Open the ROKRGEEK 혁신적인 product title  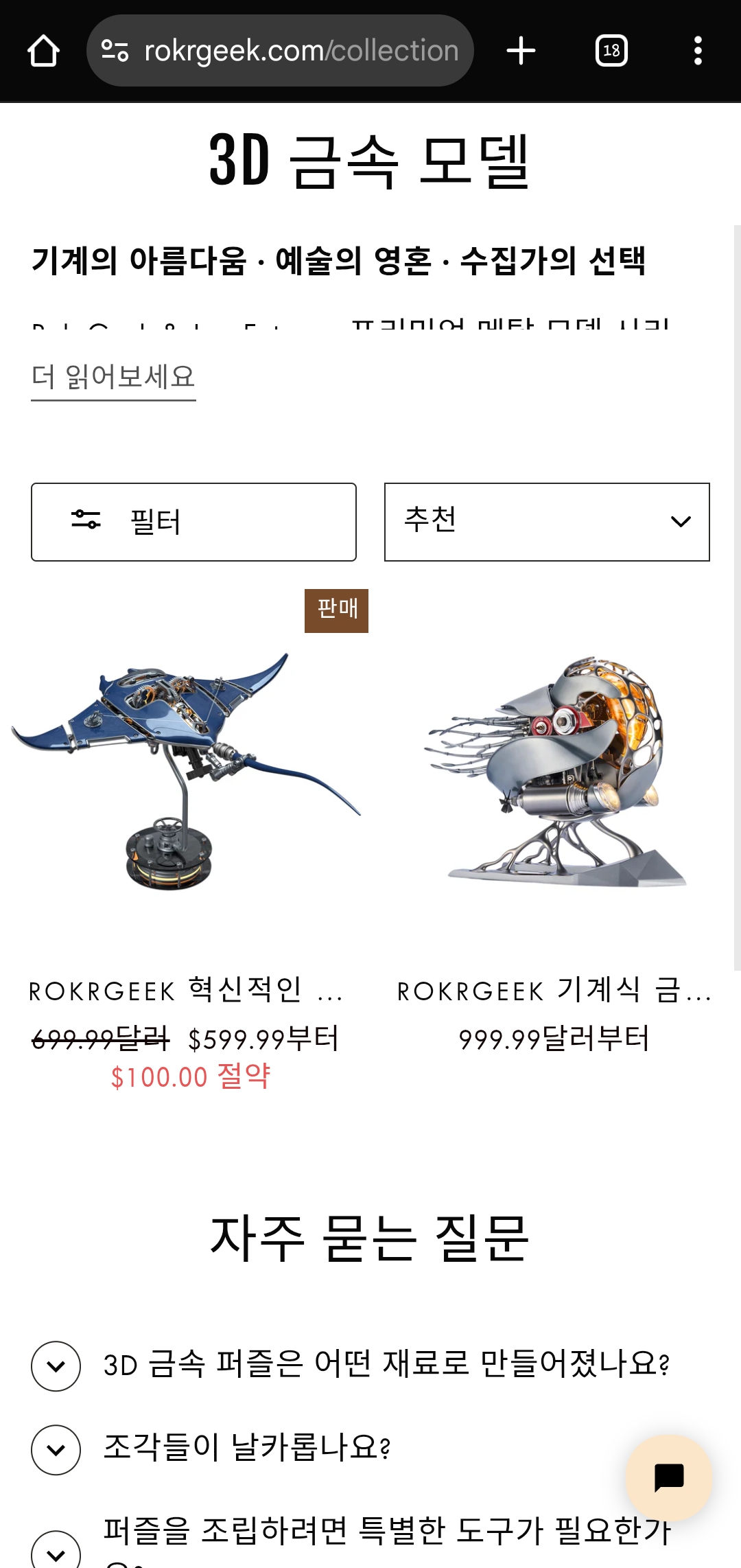(185, 990)
